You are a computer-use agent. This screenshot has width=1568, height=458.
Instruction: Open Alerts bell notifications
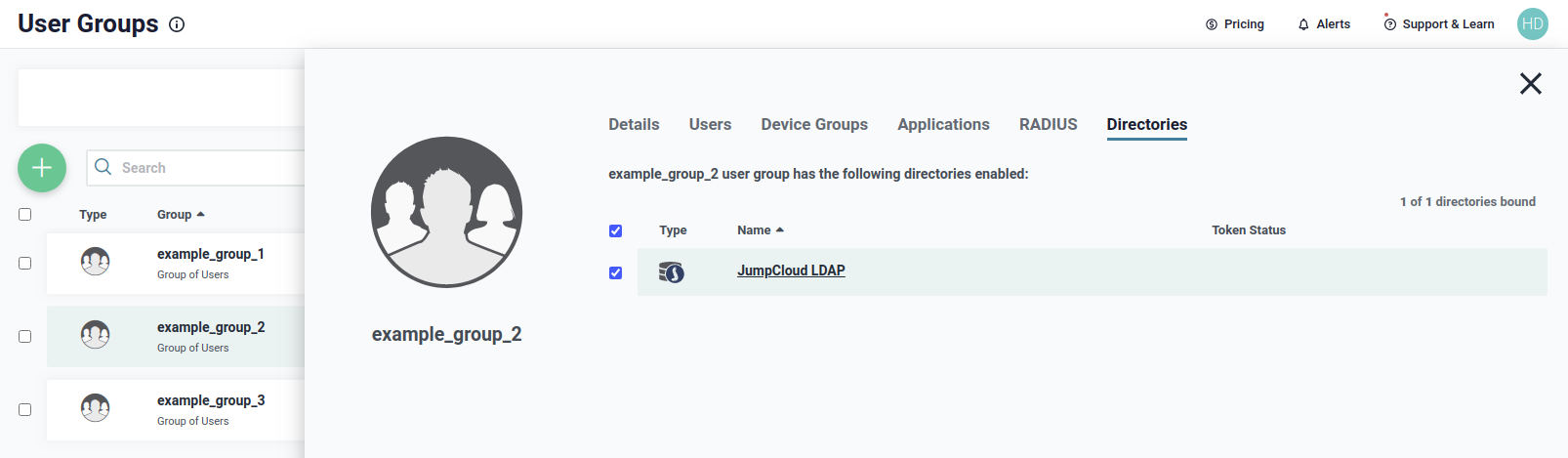coord(1324,24)
